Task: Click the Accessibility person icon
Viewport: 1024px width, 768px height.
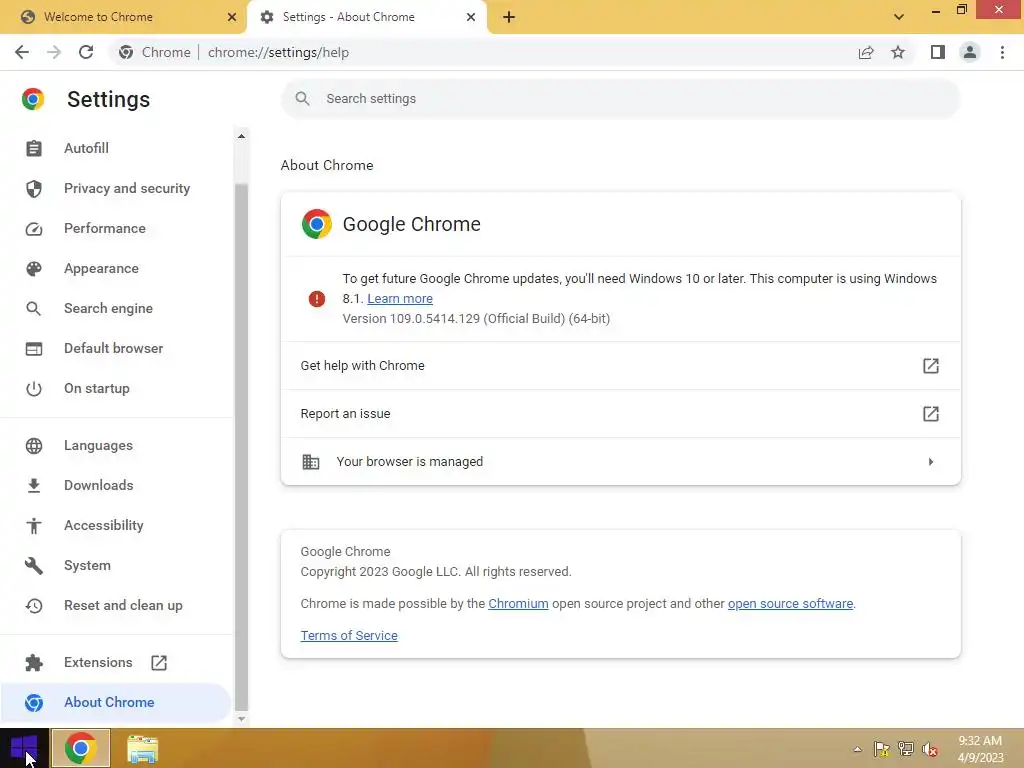Action: 34,526
